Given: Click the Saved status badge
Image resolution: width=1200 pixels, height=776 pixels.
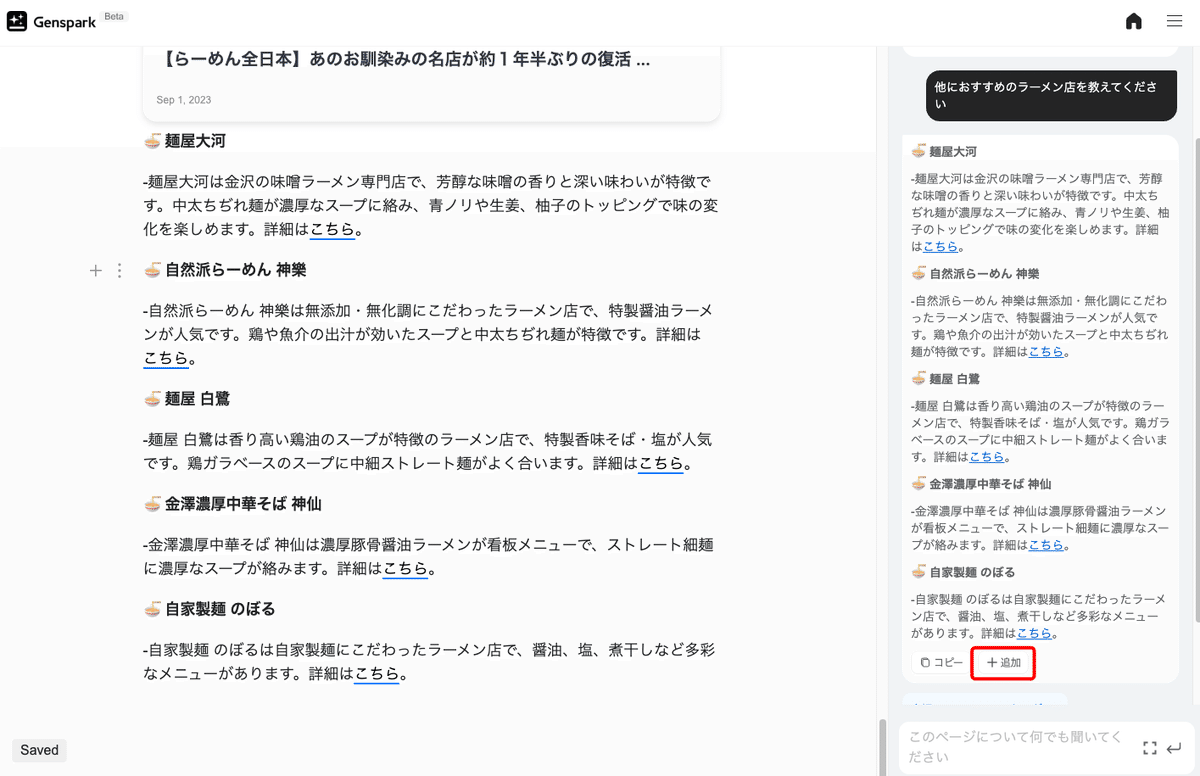Looking at the screenshot, I should pyautogui.click(x=40, y=750).
